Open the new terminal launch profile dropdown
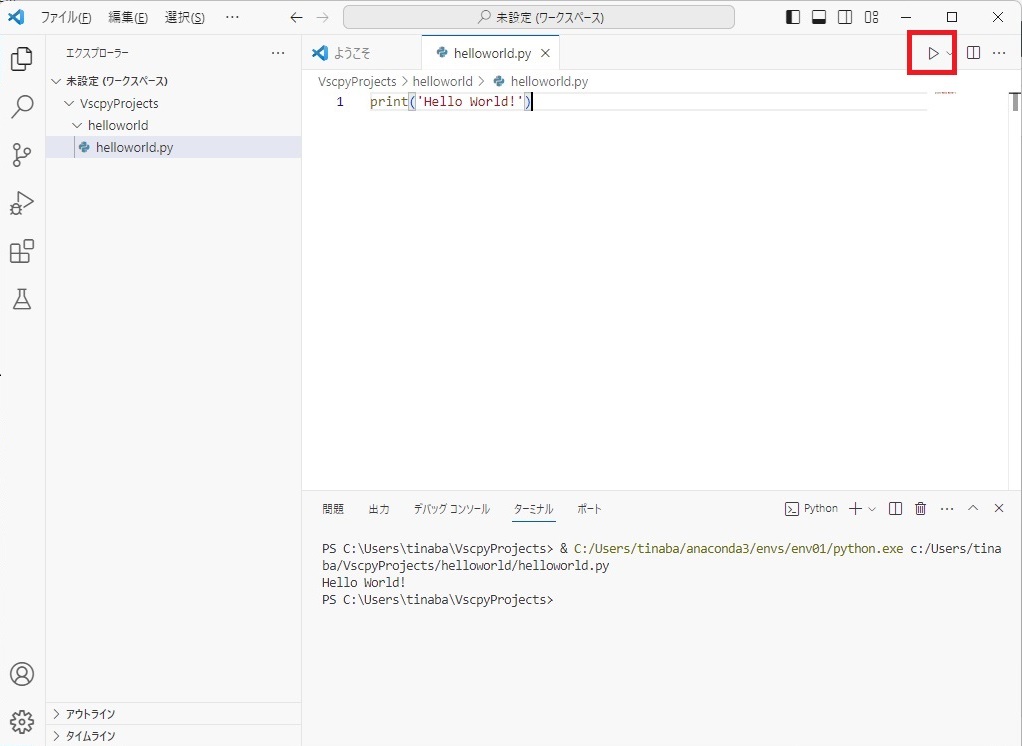Screen dimensions: 1022x746 tap(872, 509)
